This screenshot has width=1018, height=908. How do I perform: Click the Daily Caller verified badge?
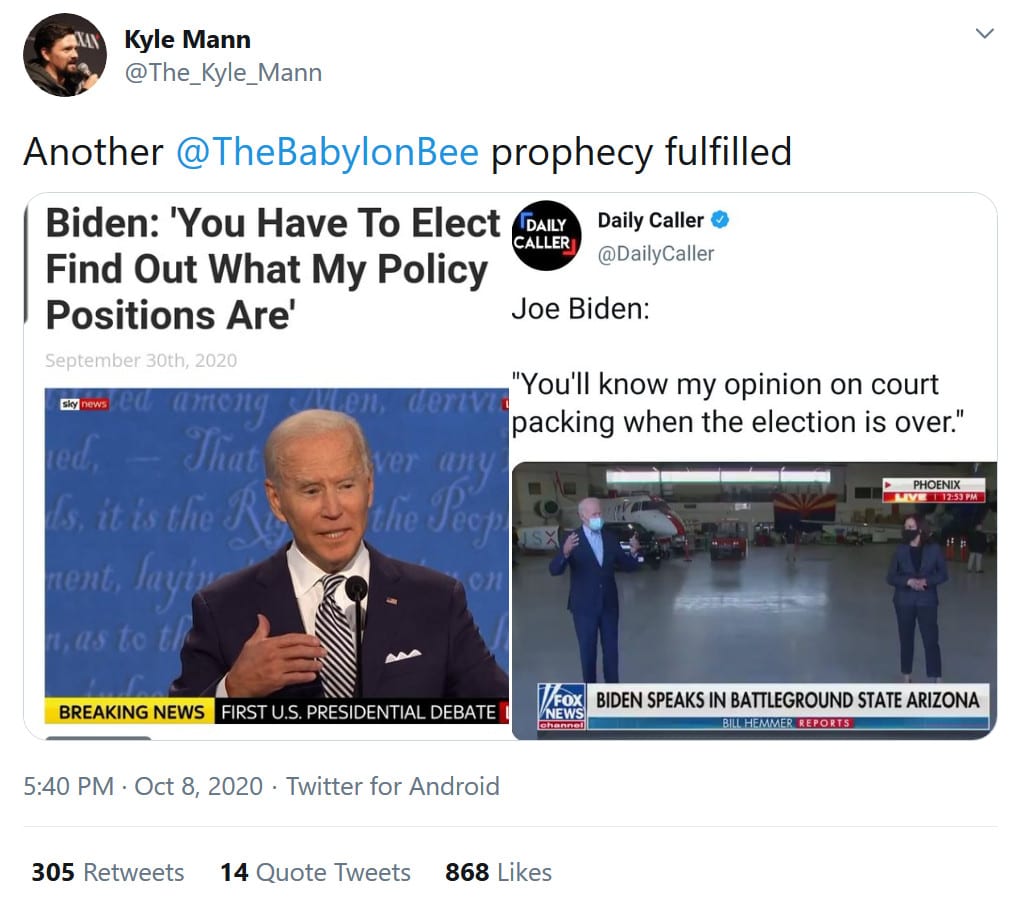point(720,220)
